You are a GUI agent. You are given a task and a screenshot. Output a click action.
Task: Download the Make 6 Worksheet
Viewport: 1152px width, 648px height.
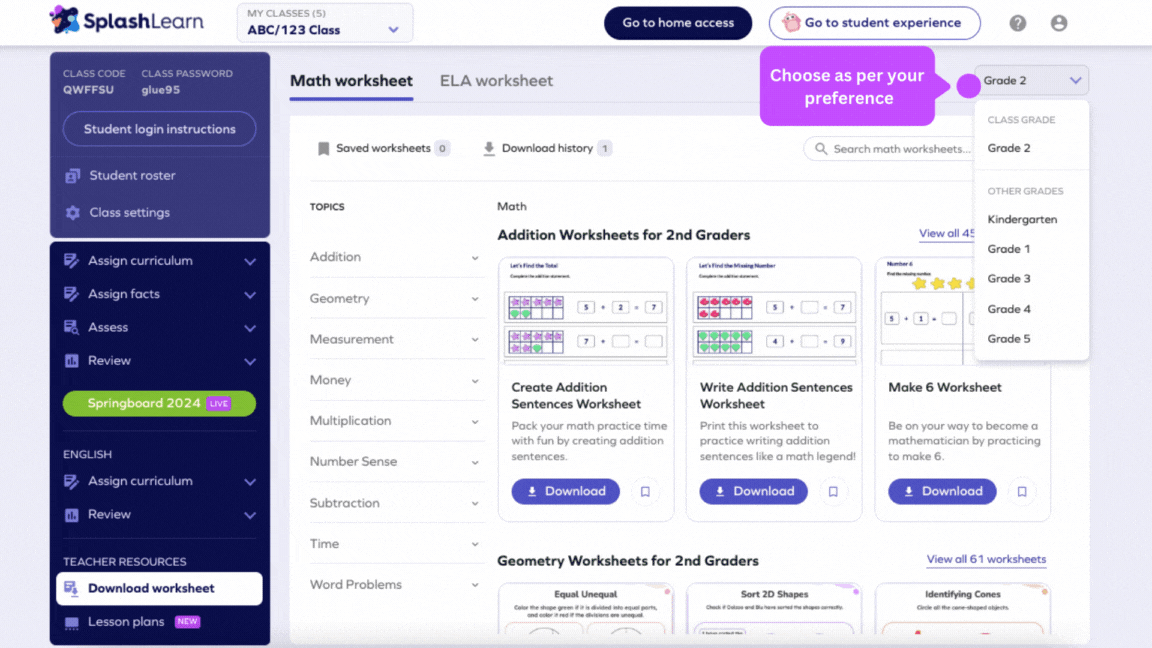(942, 492)
